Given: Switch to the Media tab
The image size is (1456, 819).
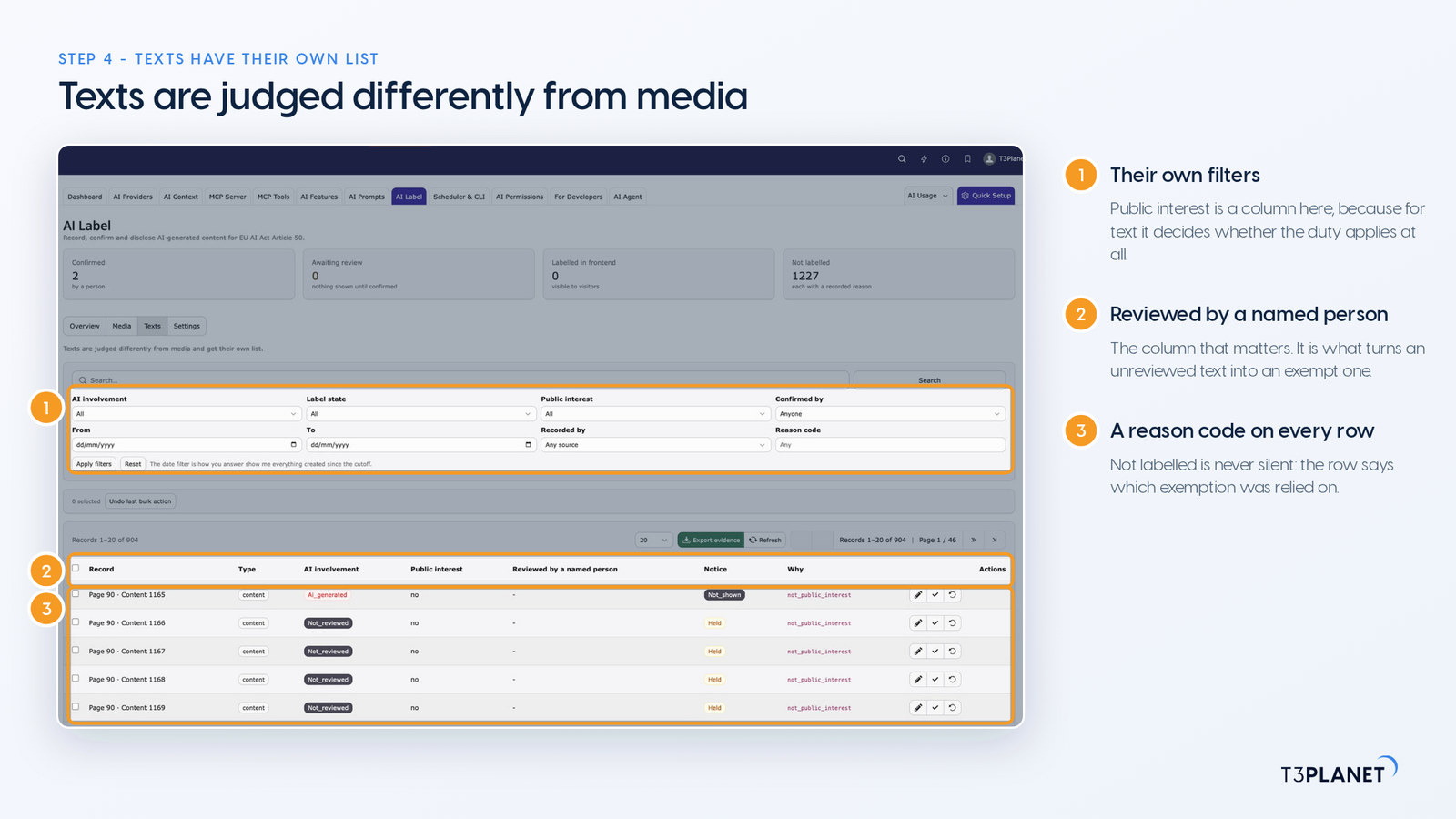Looking at the screenshot, I should pyautogui.click(x=122, y=326).
